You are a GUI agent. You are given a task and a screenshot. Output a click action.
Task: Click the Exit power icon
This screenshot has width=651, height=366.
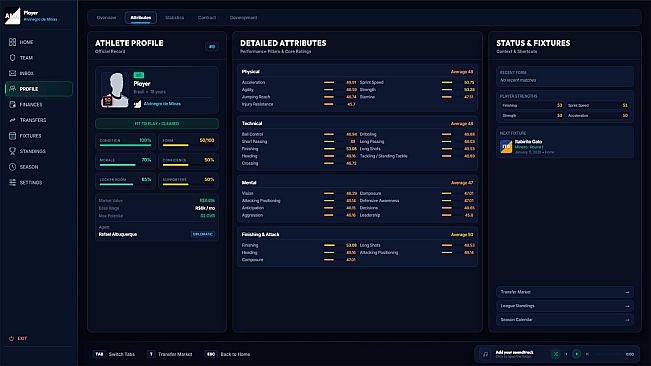click(11, 339)
